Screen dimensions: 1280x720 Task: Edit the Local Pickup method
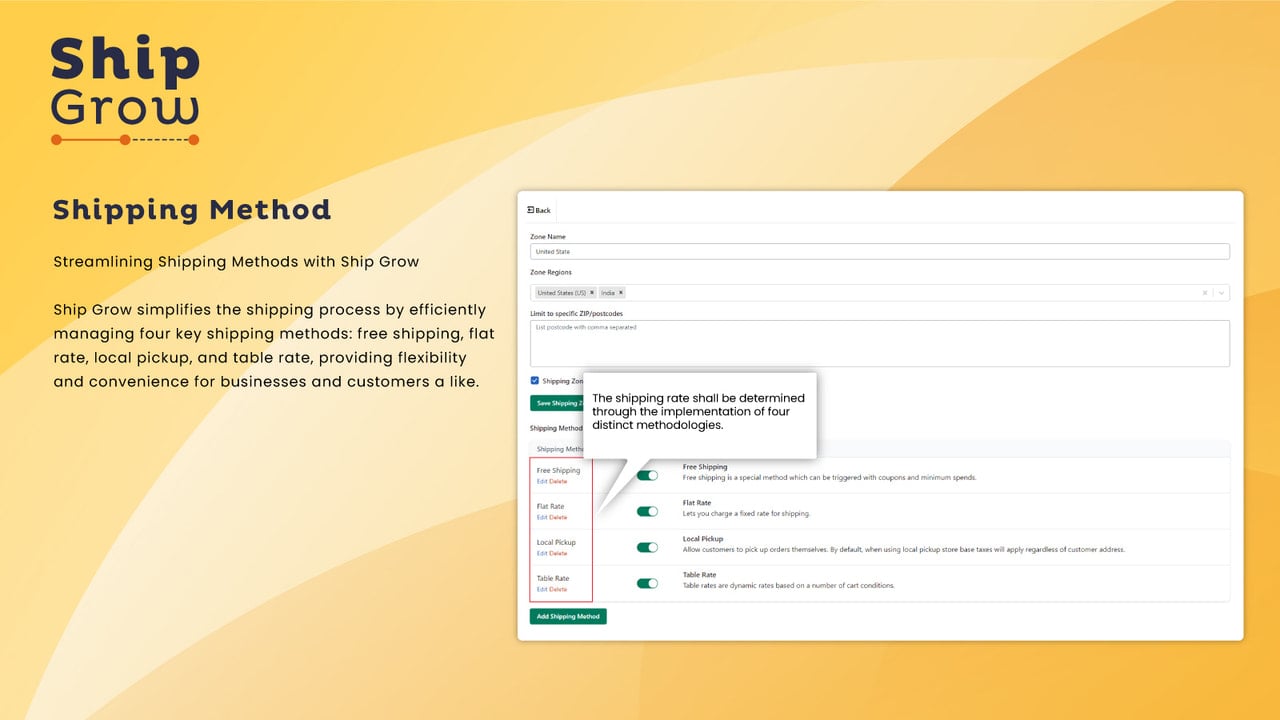pyautogui.click(x=542, y=554)
